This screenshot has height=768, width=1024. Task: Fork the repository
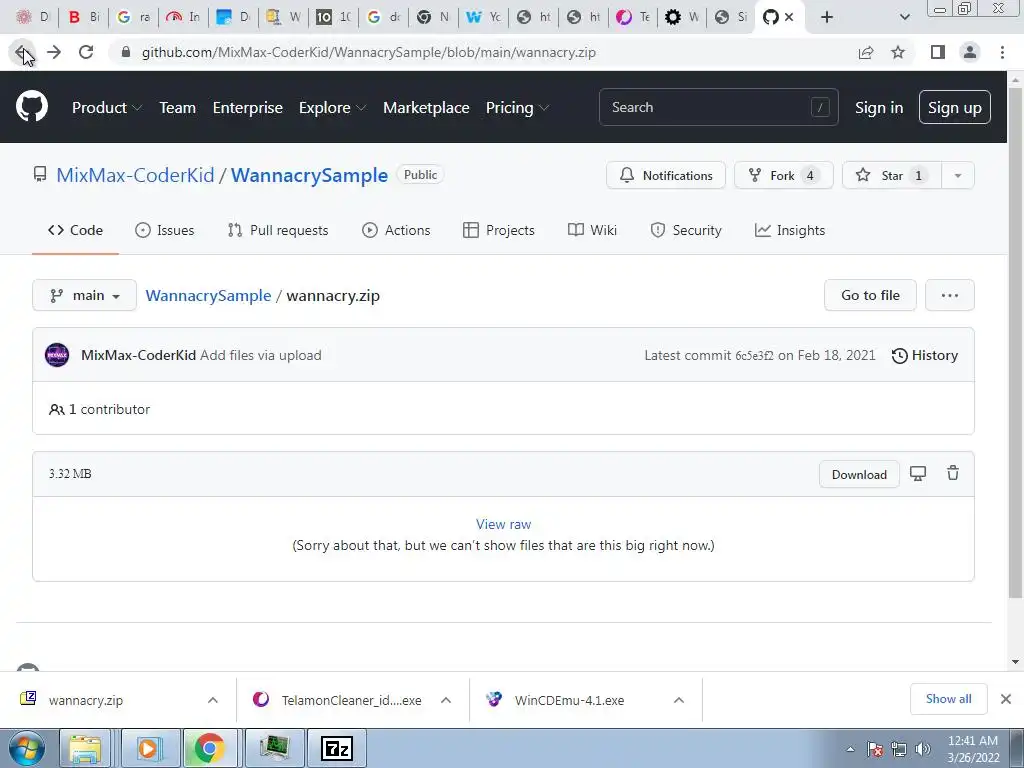(x=784, y=175)
